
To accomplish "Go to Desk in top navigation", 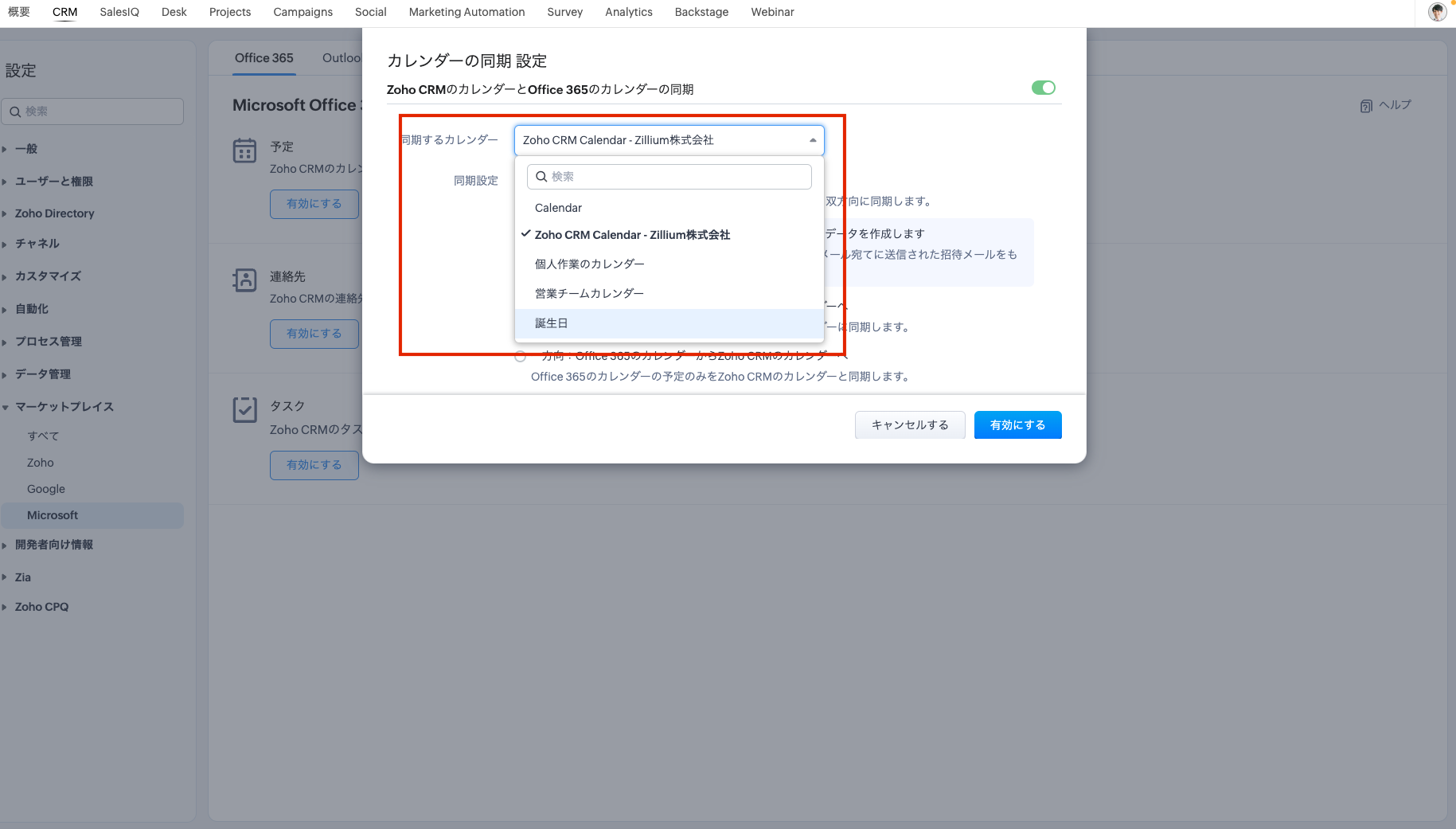I will point(174,12).
